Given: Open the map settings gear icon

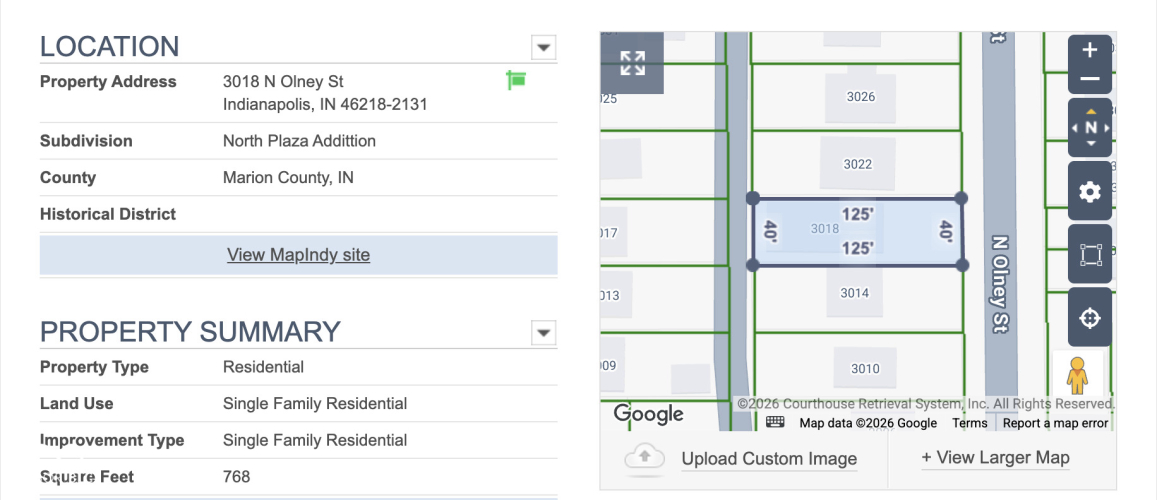Looking at the screenshot, I should click(1090, 192).
